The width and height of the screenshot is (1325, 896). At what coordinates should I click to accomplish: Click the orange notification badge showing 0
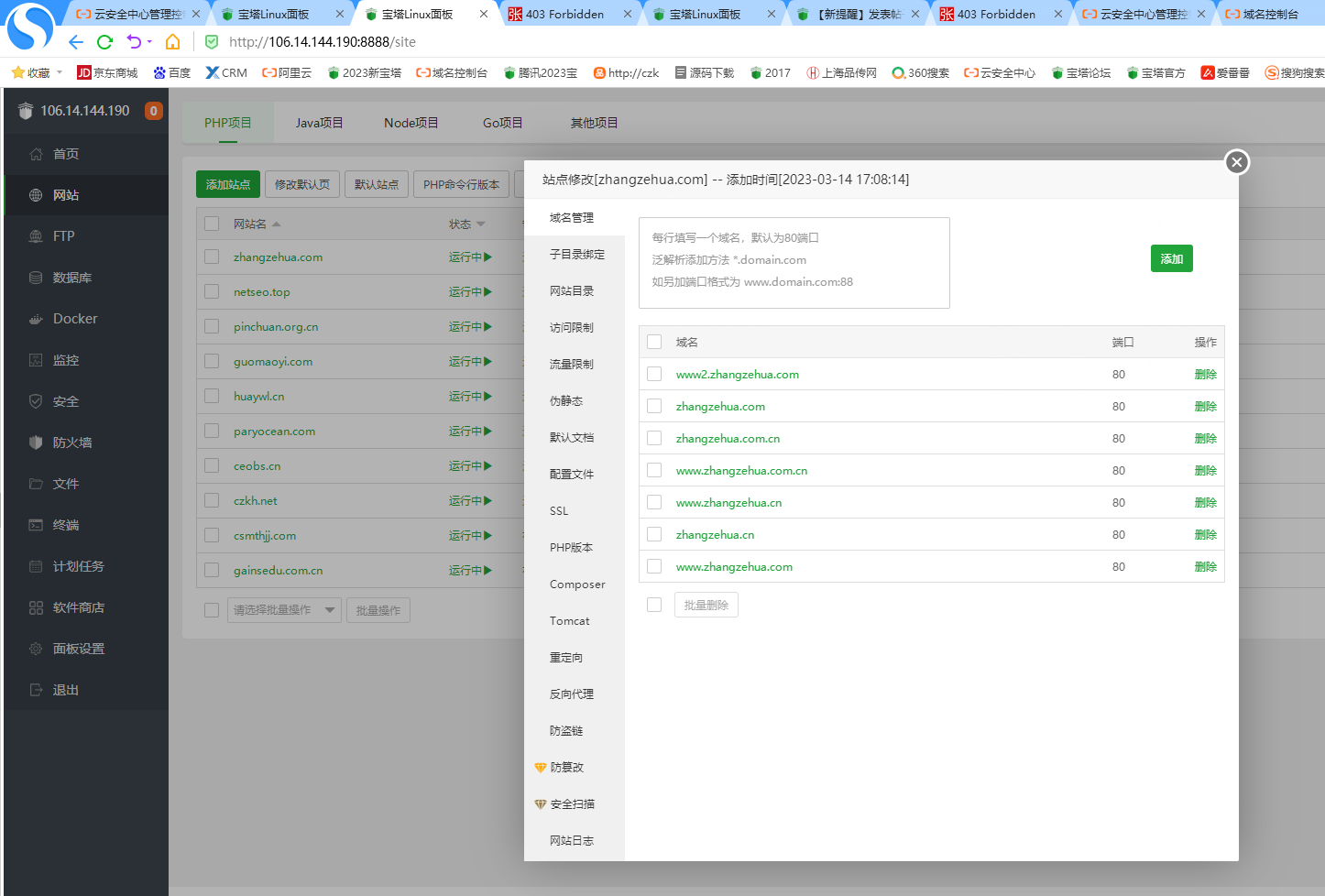click(154, 111)
